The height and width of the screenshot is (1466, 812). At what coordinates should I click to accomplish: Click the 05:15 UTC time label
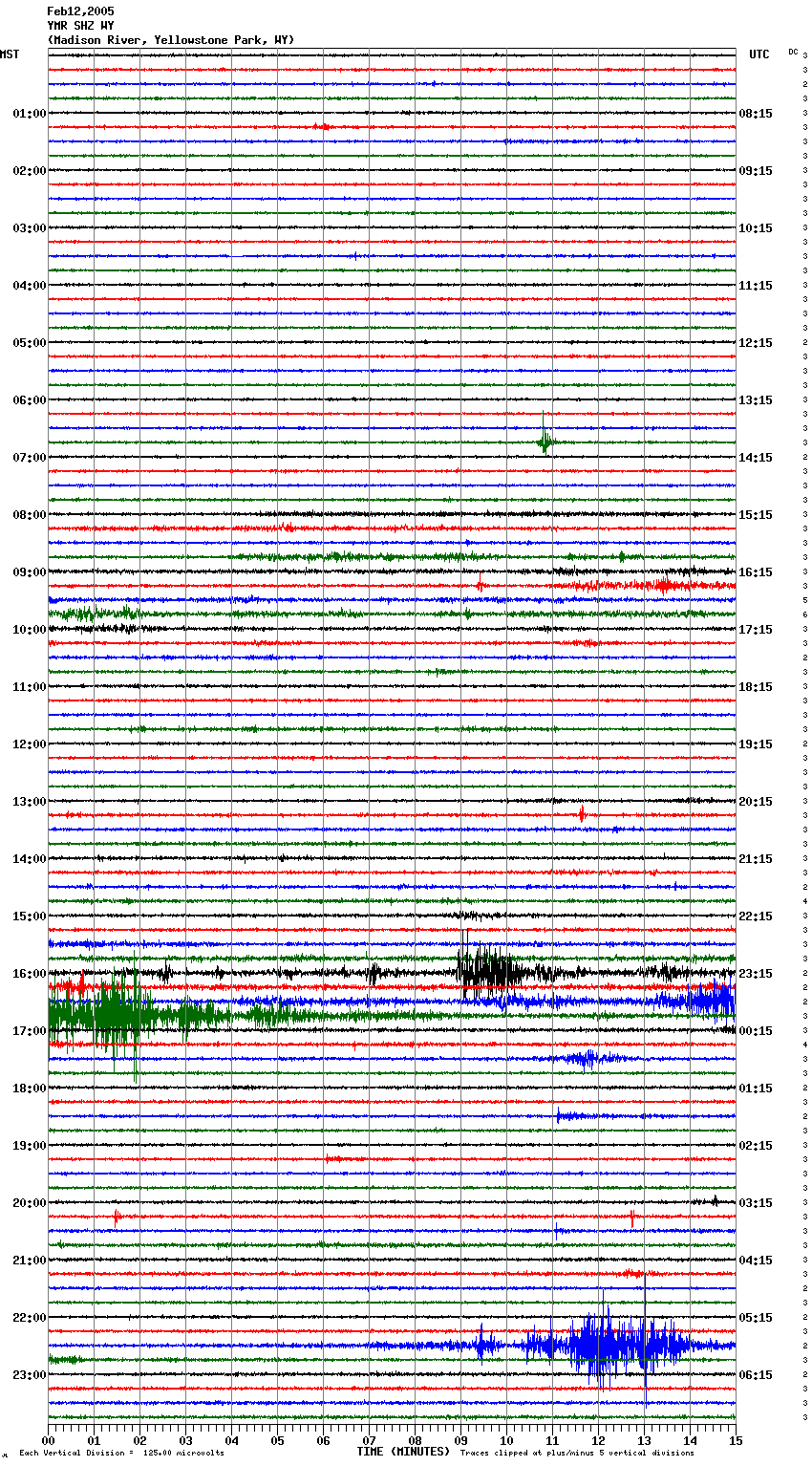point(756,1318)
